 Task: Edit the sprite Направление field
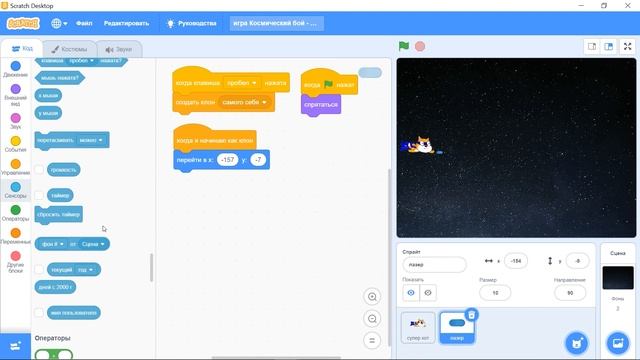570,293
